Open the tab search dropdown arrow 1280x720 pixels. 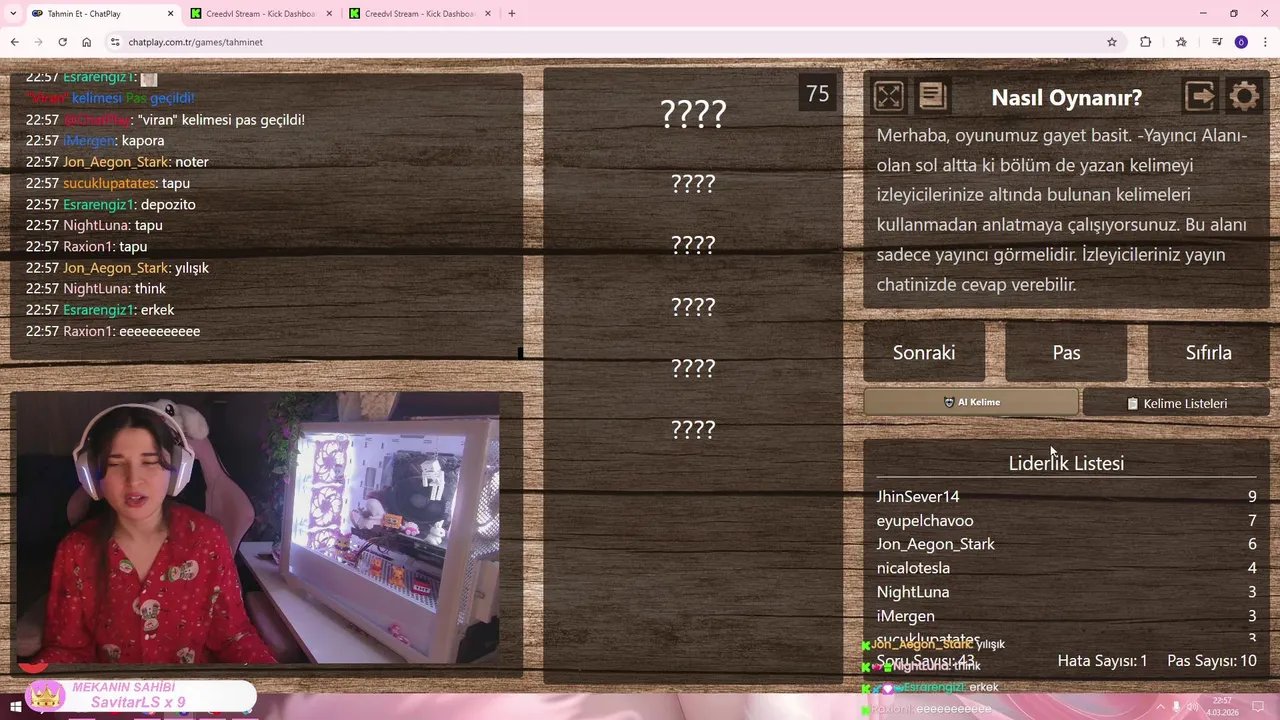(13, 14)
